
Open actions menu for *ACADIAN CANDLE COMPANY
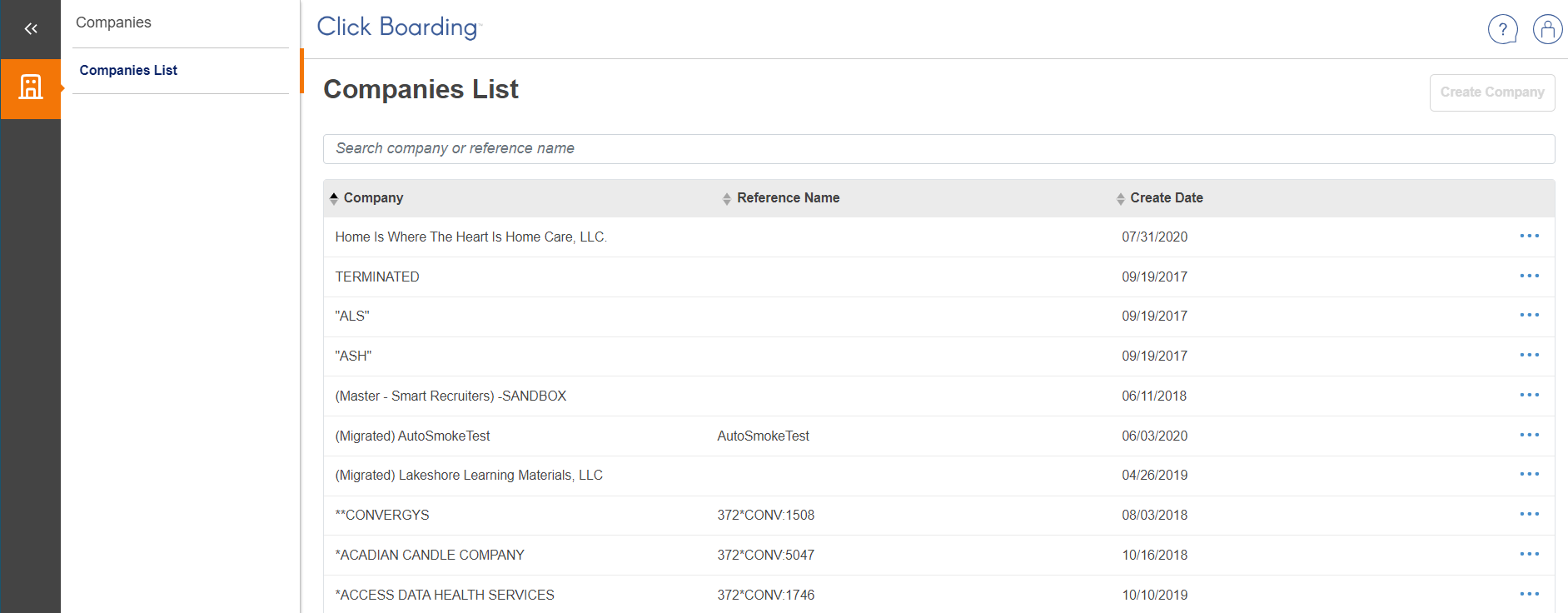pos(1529,555)
